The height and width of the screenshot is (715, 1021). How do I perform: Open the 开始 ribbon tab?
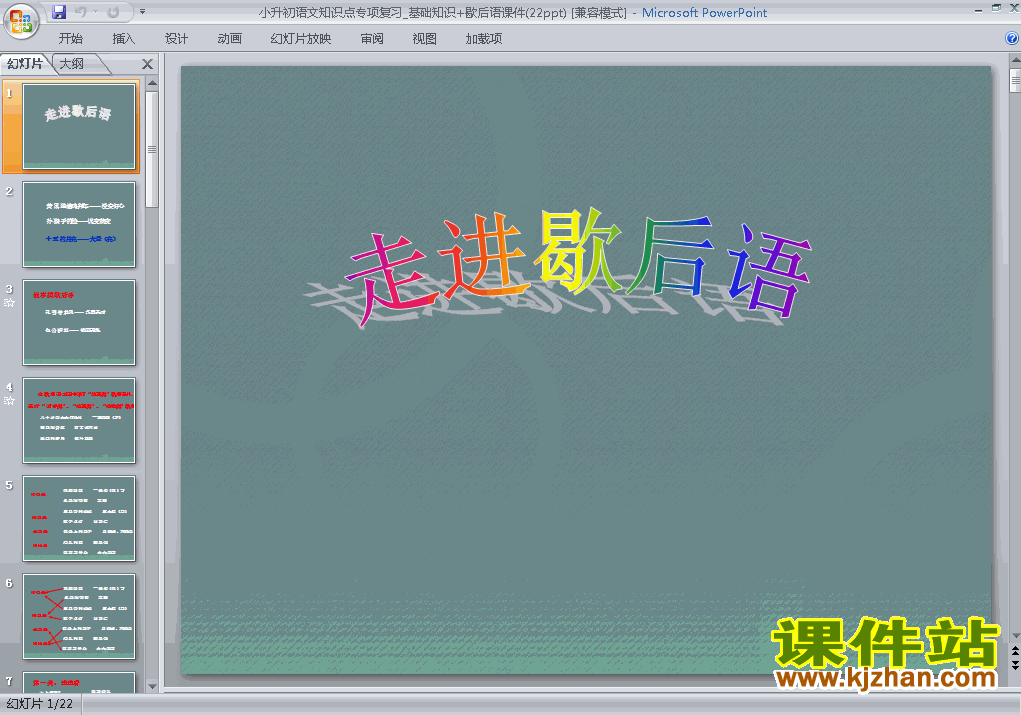pos(70,38)
